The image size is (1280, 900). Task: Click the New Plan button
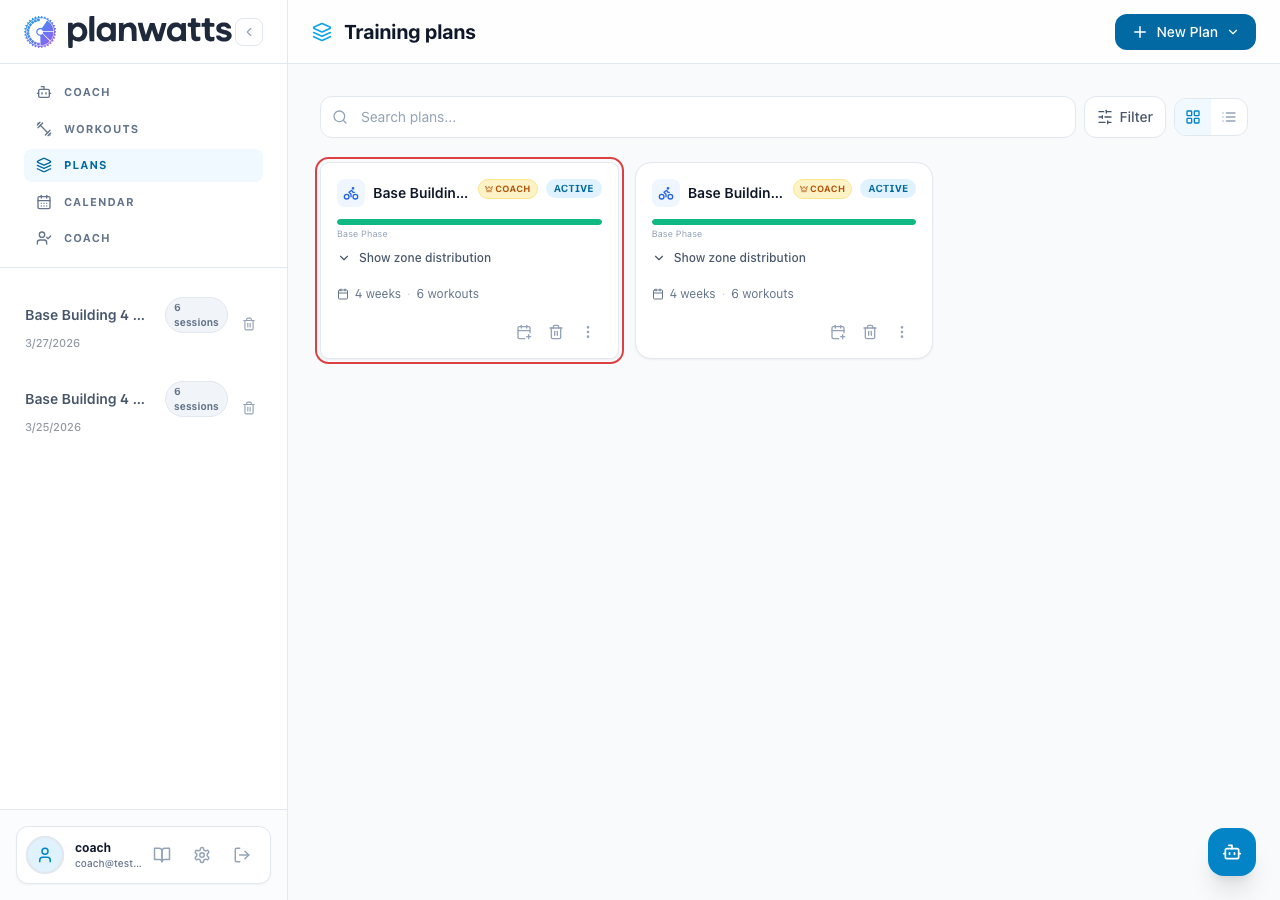click(1185, 32)
